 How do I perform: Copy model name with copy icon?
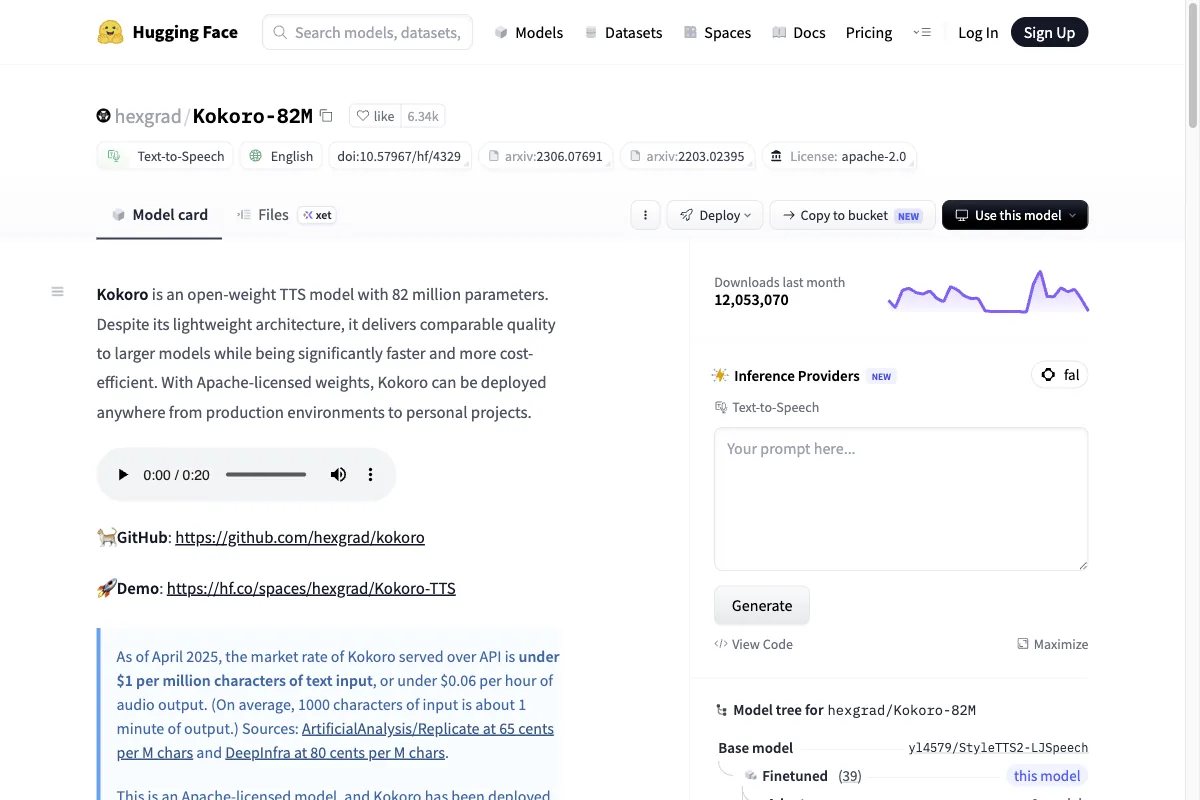(326, 116)
